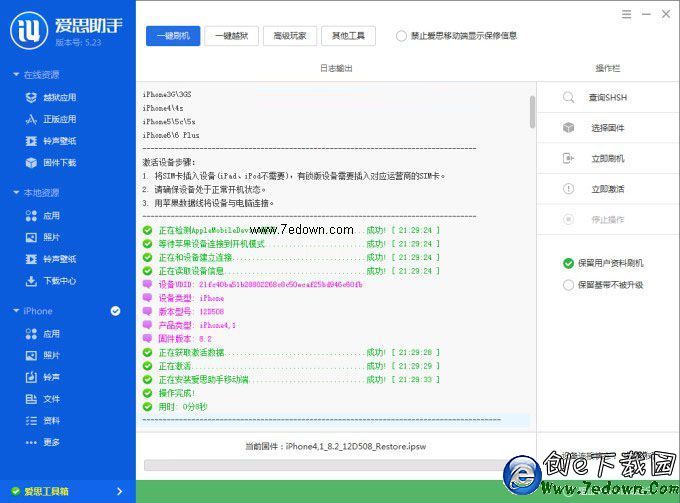
Task: Click the 停止操作 stop icon
Action: [568, 219]
